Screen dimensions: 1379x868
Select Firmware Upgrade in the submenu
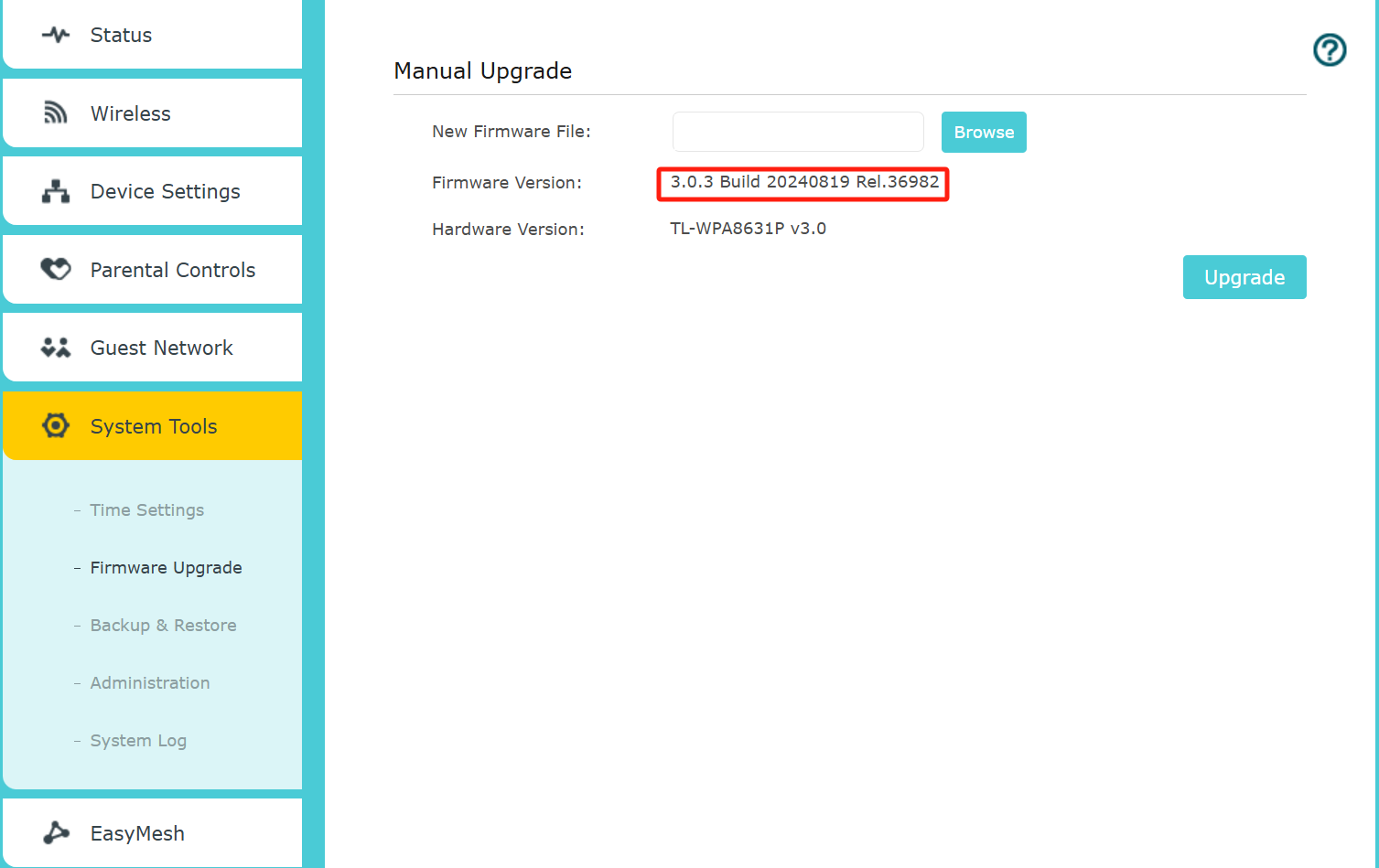tap(166, 568)
